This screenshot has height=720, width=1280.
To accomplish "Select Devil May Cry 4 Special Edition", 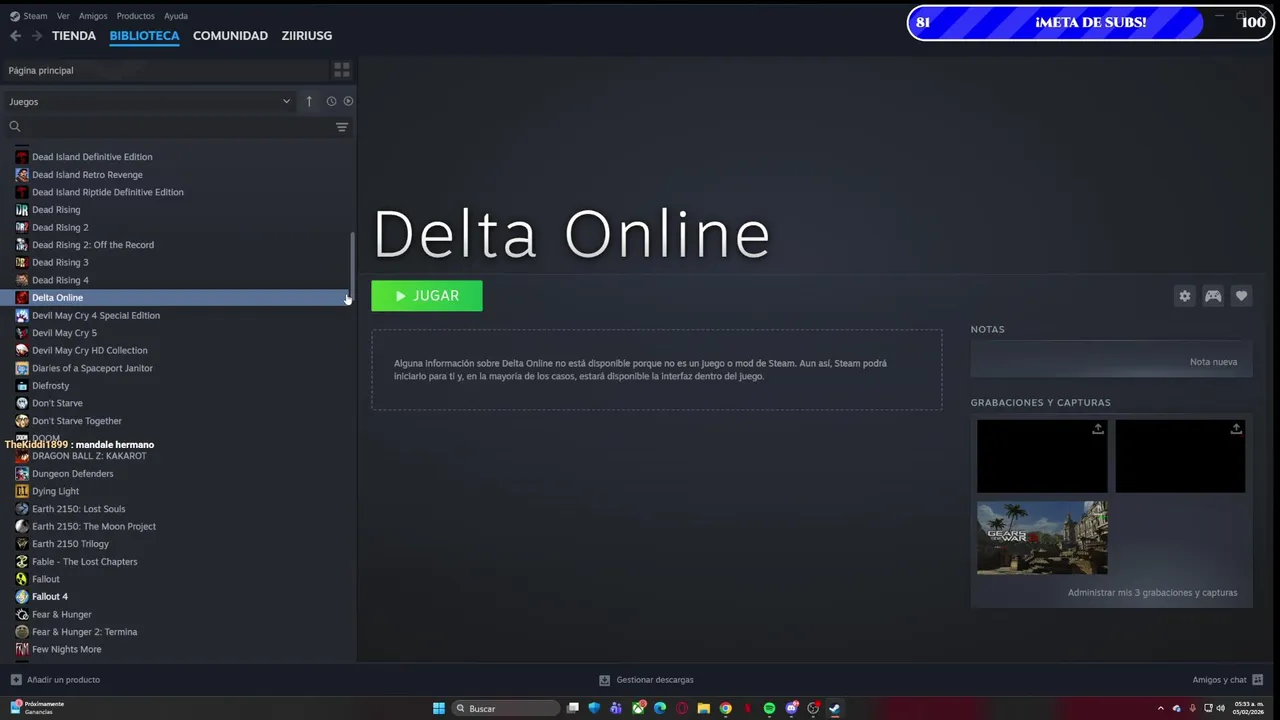I will [96, 315].
